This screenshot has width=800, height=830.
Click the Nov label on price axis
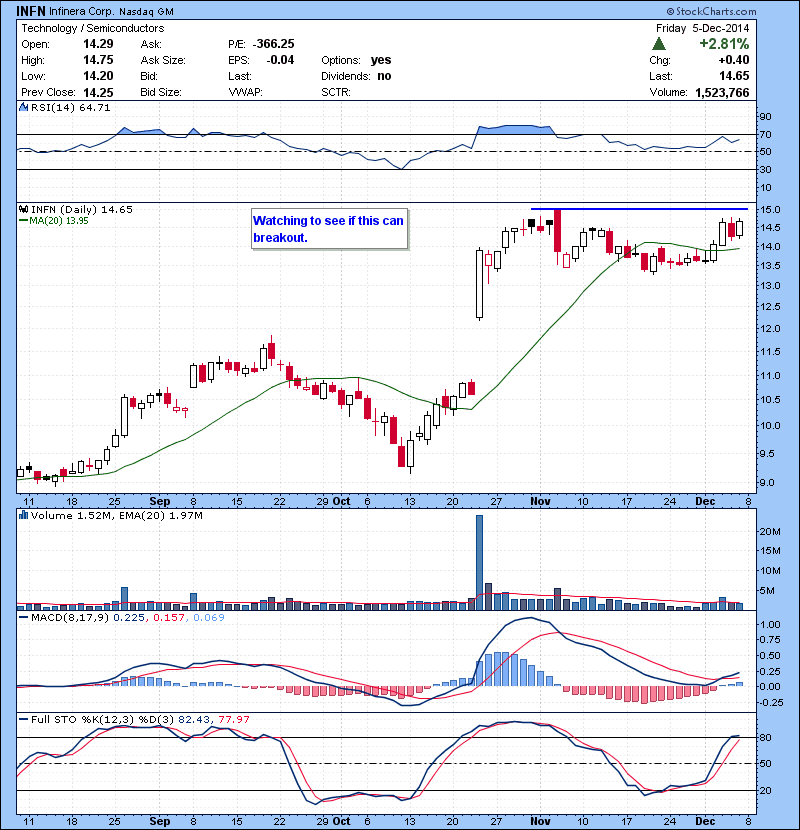(540, 501)
